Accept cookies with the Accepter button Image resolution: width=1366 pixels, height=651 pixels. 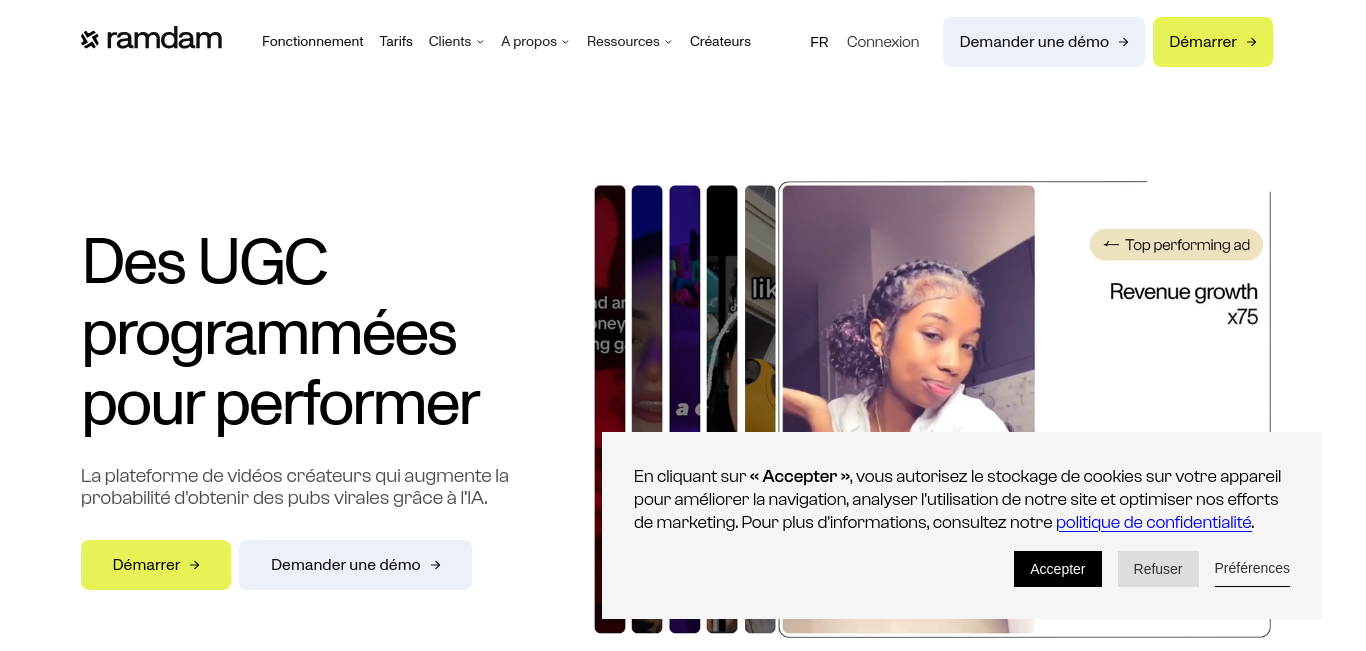coord(1058,569)
